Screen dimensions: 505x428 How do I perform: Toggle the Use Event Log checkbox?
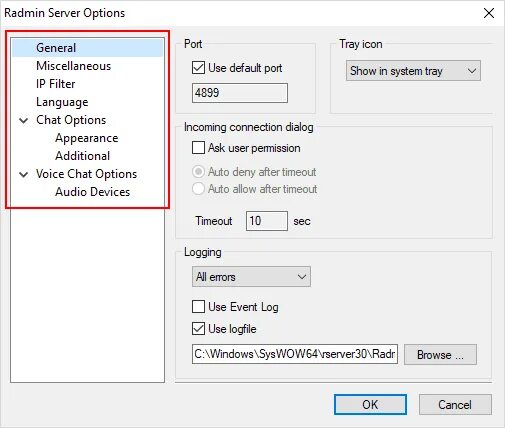pos(198,307)
